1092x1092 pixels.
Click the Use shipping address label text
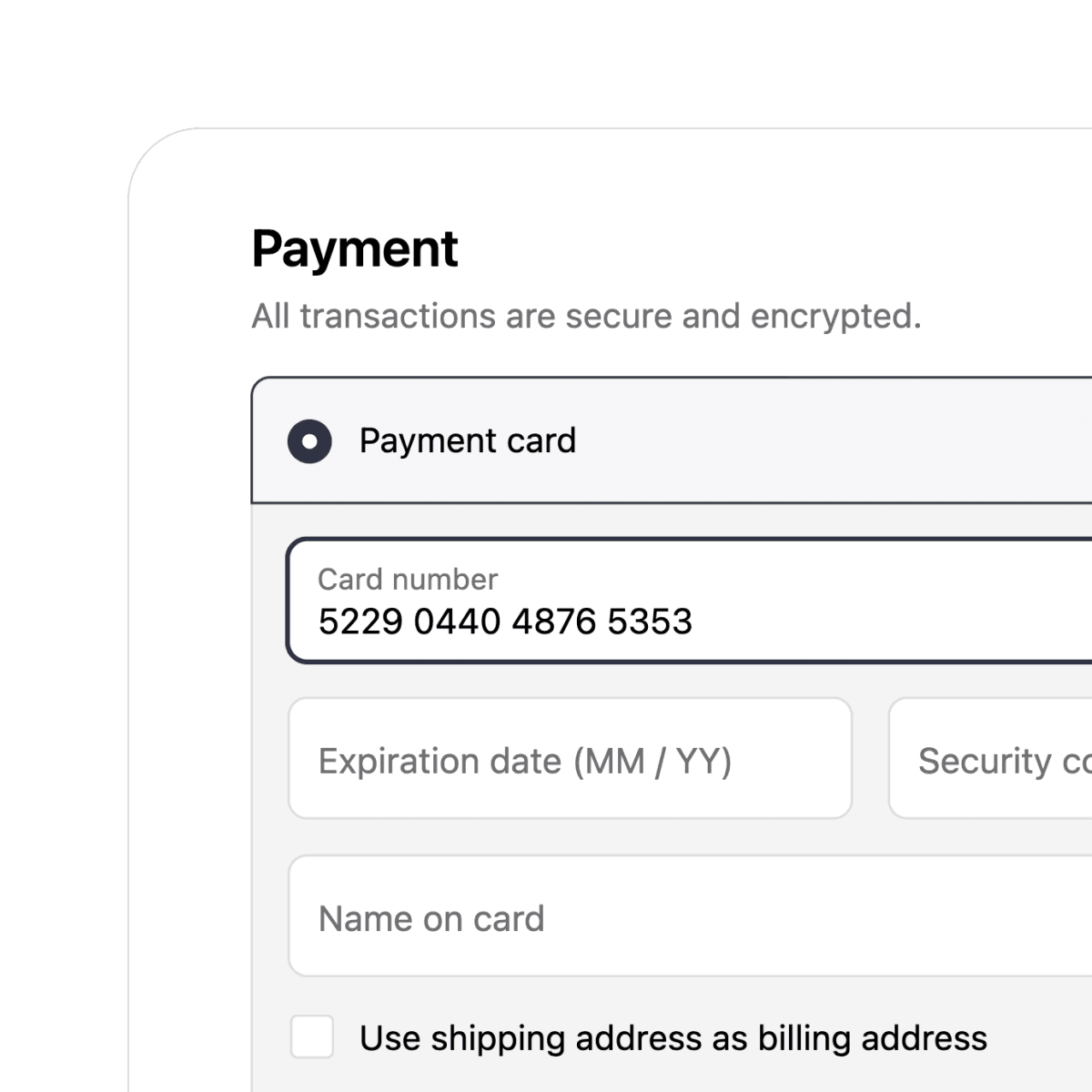click(673, 1037)
